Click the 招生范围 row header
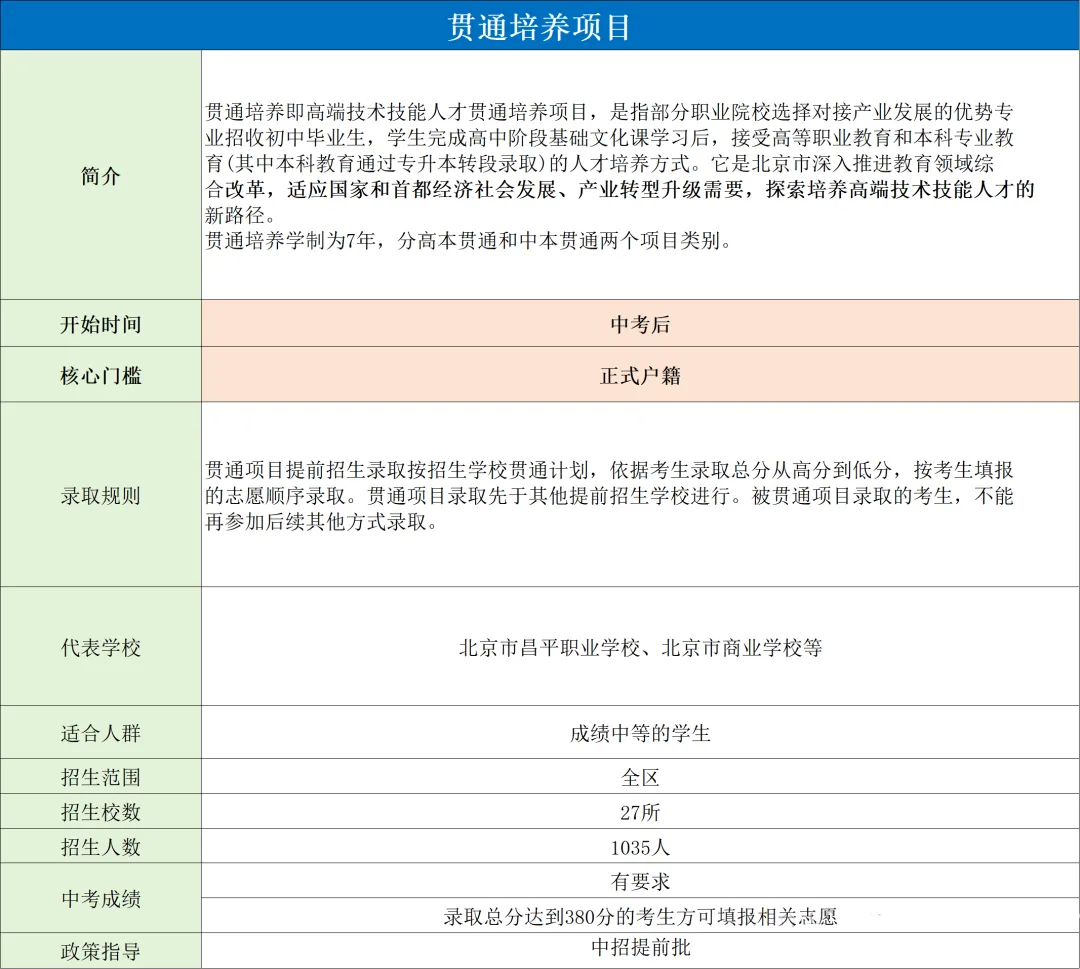 [x=100, y=777]
